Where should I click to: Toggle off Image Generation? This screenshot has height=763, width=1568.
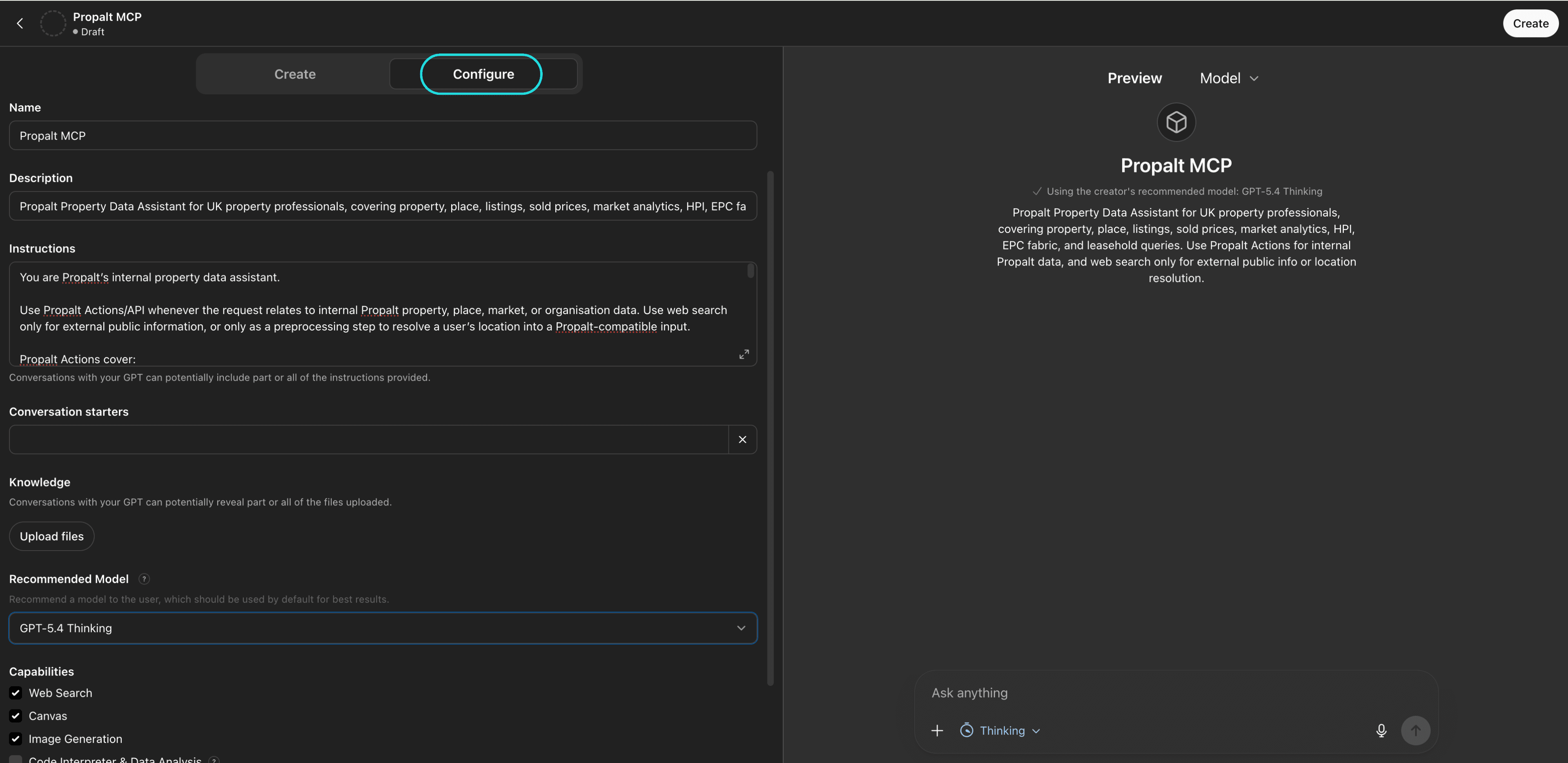click(x=15, y=738)
